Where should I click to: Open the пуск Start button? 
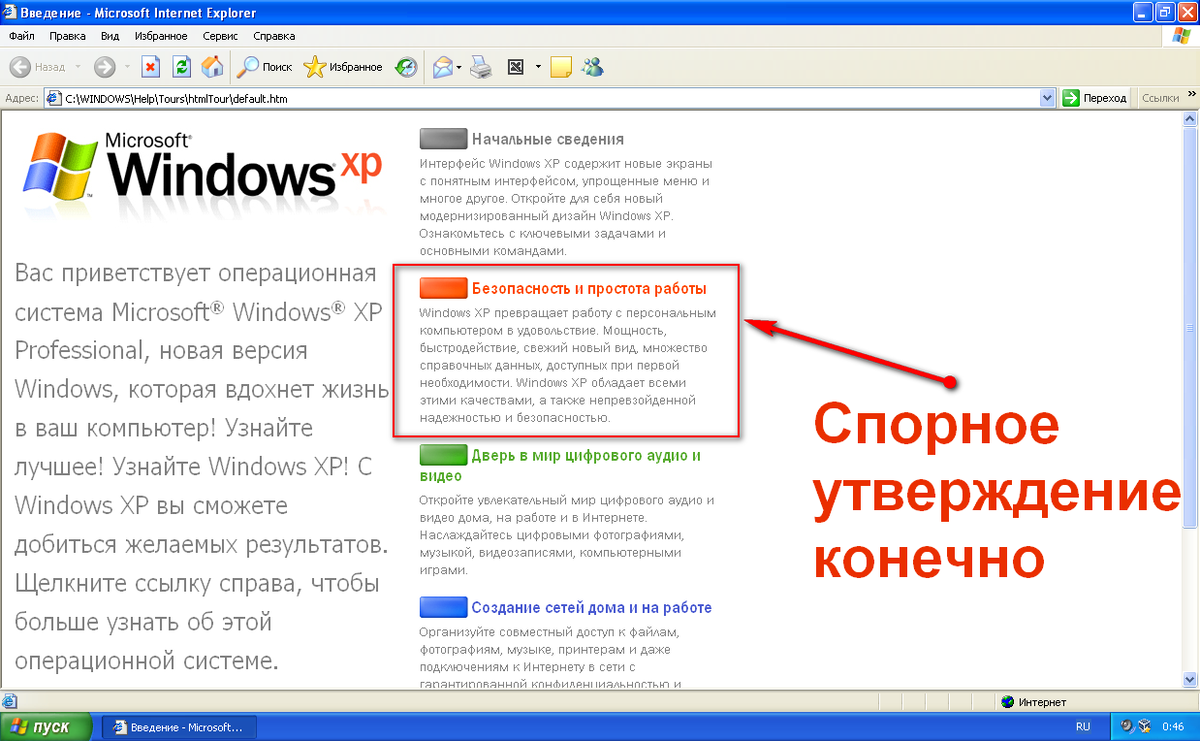47,726
